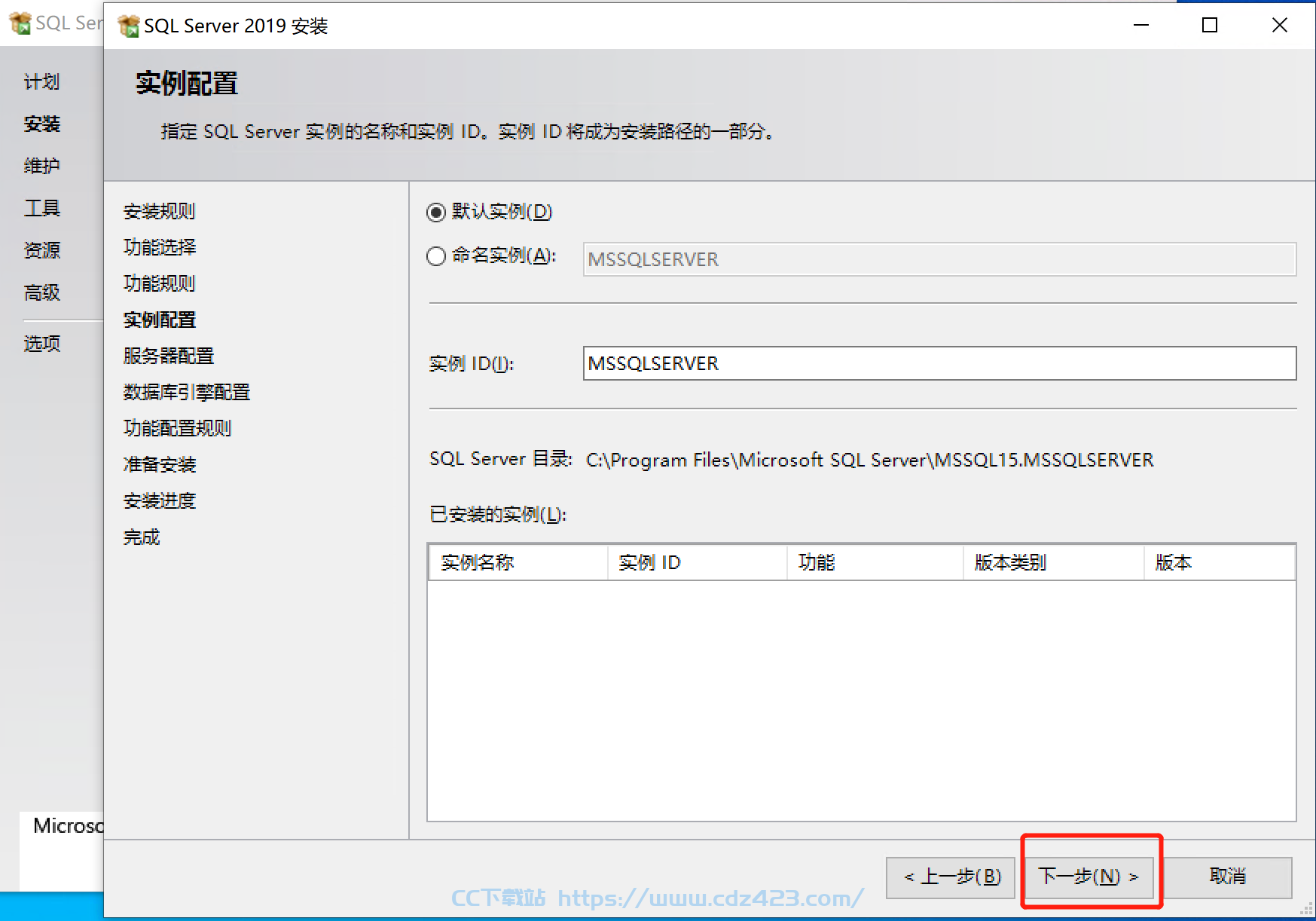The image size is (1316, 921).
Task: Click the named instance MSSQLSERVER field
Action: (x=939, y=259)
